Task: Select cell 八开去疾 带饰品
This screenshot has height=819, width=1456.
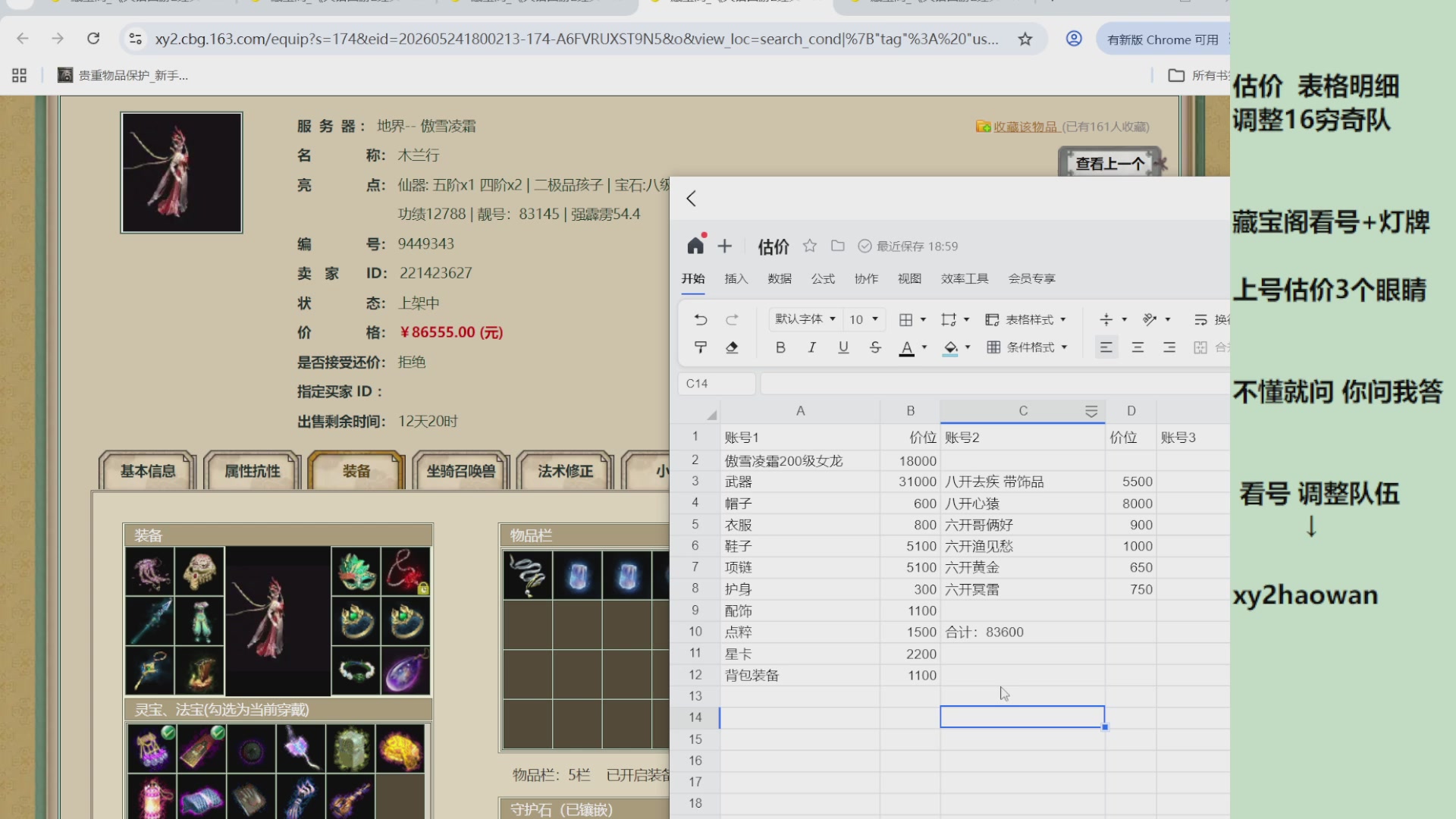Action: click(1022, 482)
